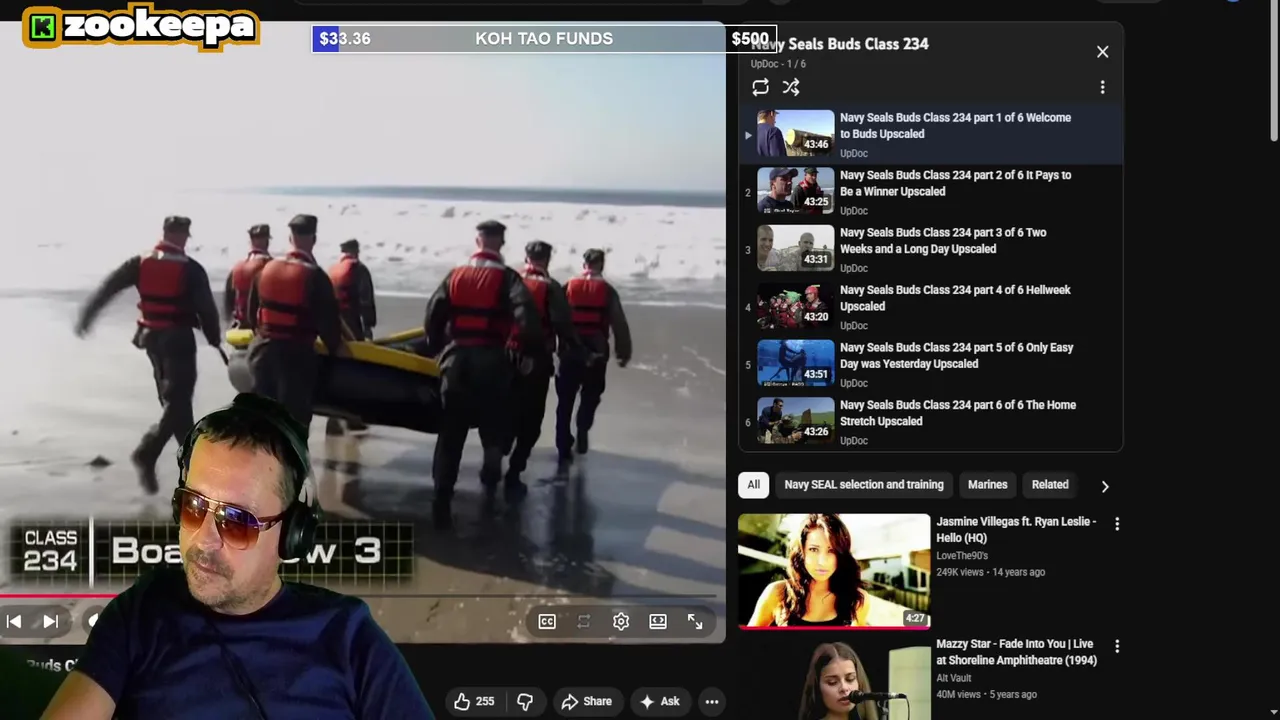Open part 4 Hellweek thumbnail
Image resolution: width=1280 pixels, height=720 pixels.
pos(795,306)
